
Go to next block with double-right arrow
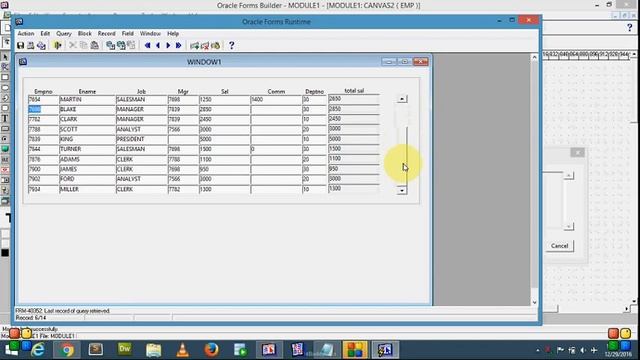click(x=178, y=45)
